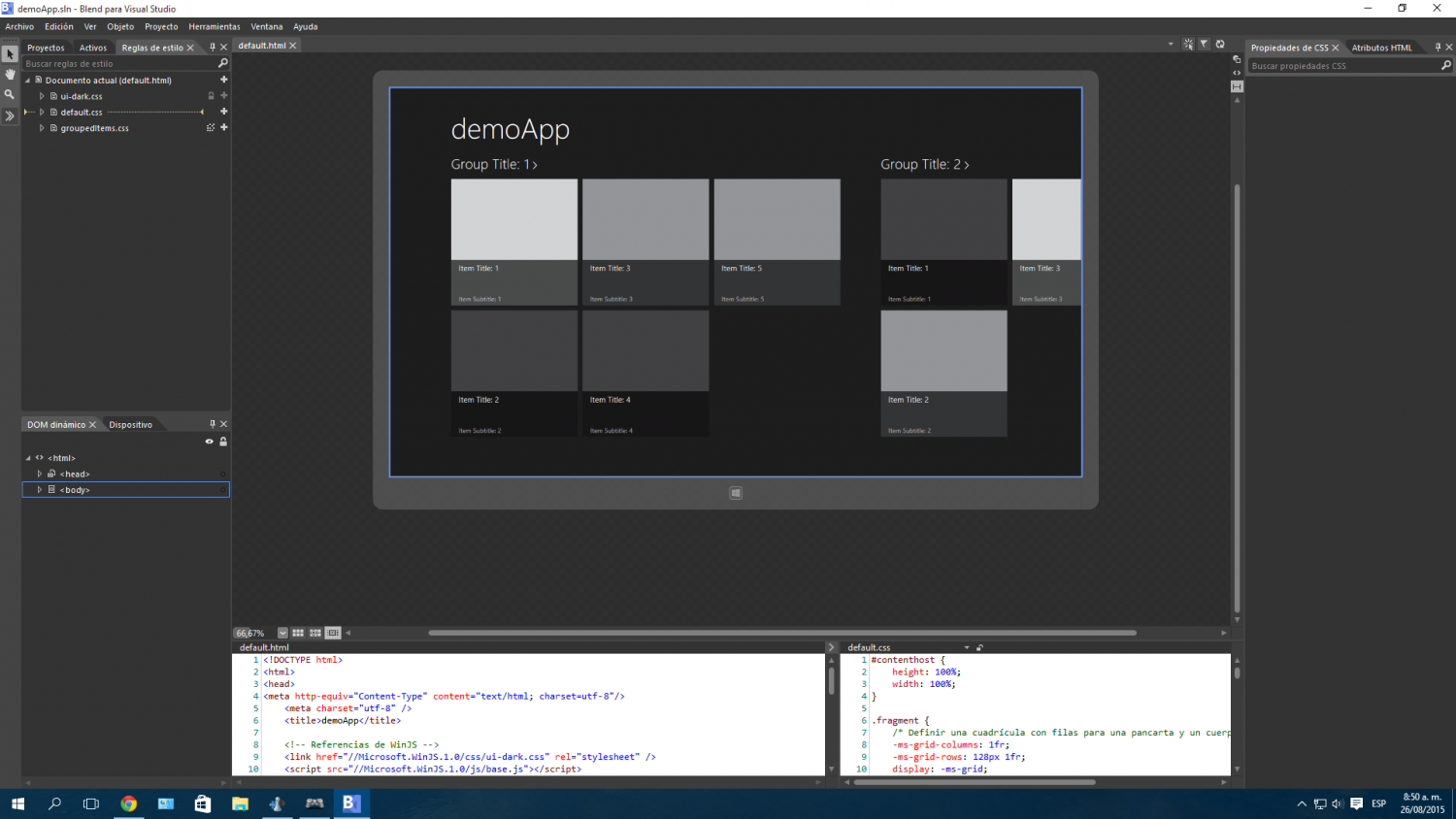Click the dotted icon on groupedItems.css row
Screen dimensions: 1456x819
coord(211,127)
